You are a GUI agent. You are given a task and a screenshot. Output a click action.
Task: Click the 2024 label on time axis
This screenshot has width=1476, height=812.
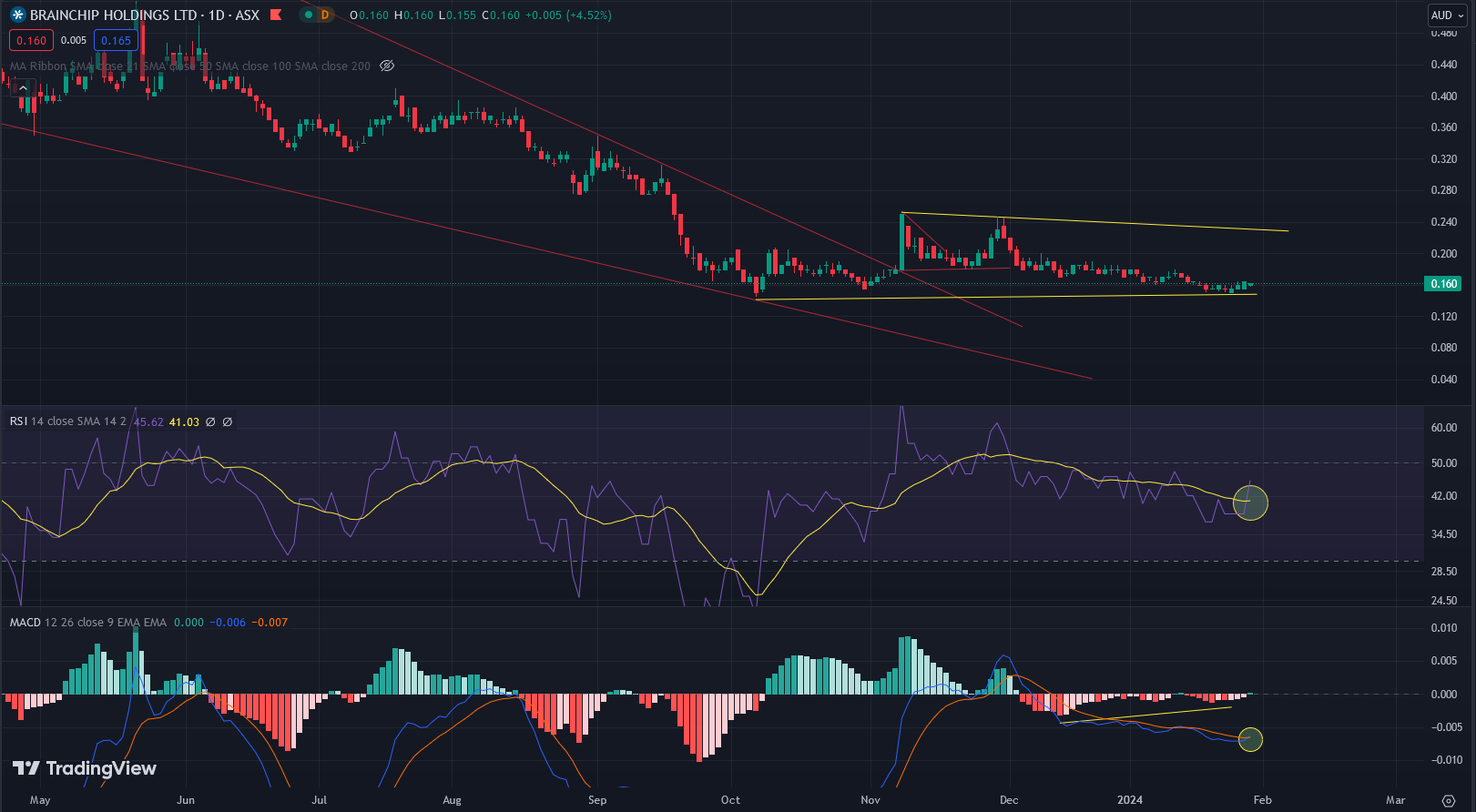click(1130, 800)
